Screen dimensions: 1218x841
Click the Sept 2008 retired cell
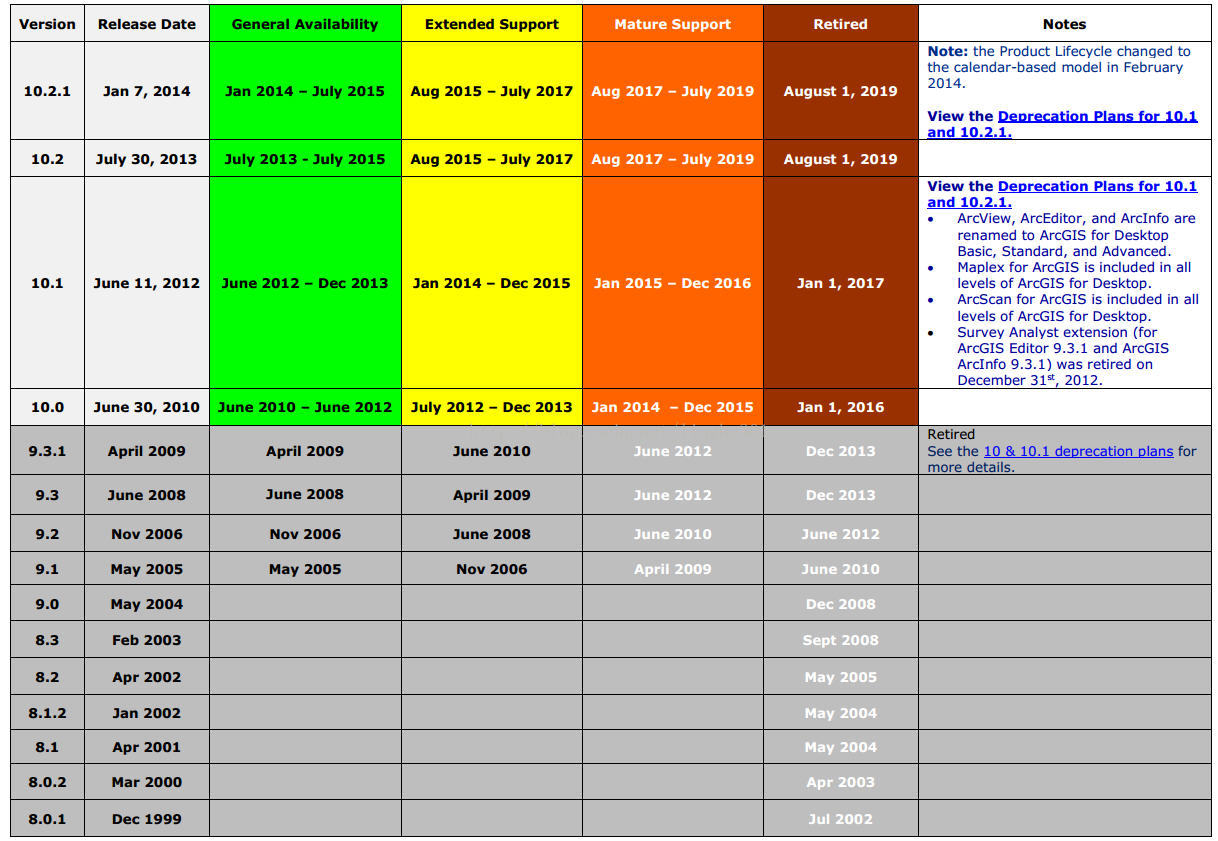pos(840,640)
